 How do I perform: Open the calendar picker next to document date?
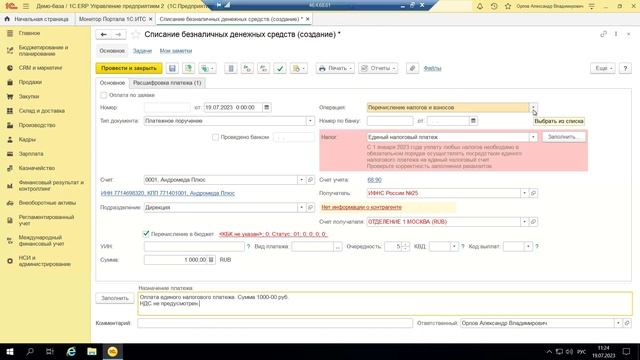(x=267, y=107)
